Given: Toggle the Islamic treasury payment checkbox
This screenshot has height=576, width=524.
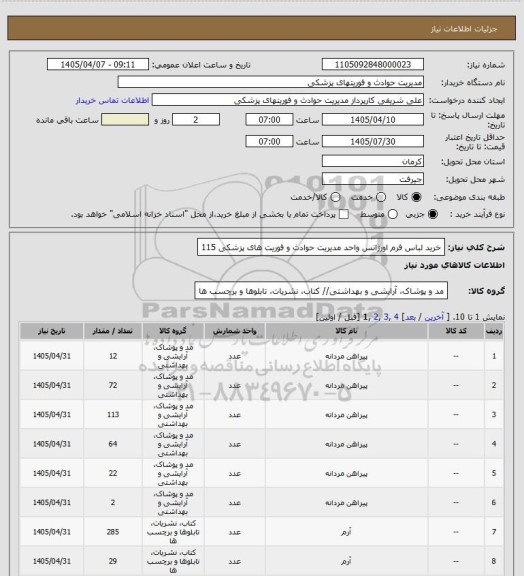Looking at the screenshot, I should pyautogui.click(x=344, y=214).
